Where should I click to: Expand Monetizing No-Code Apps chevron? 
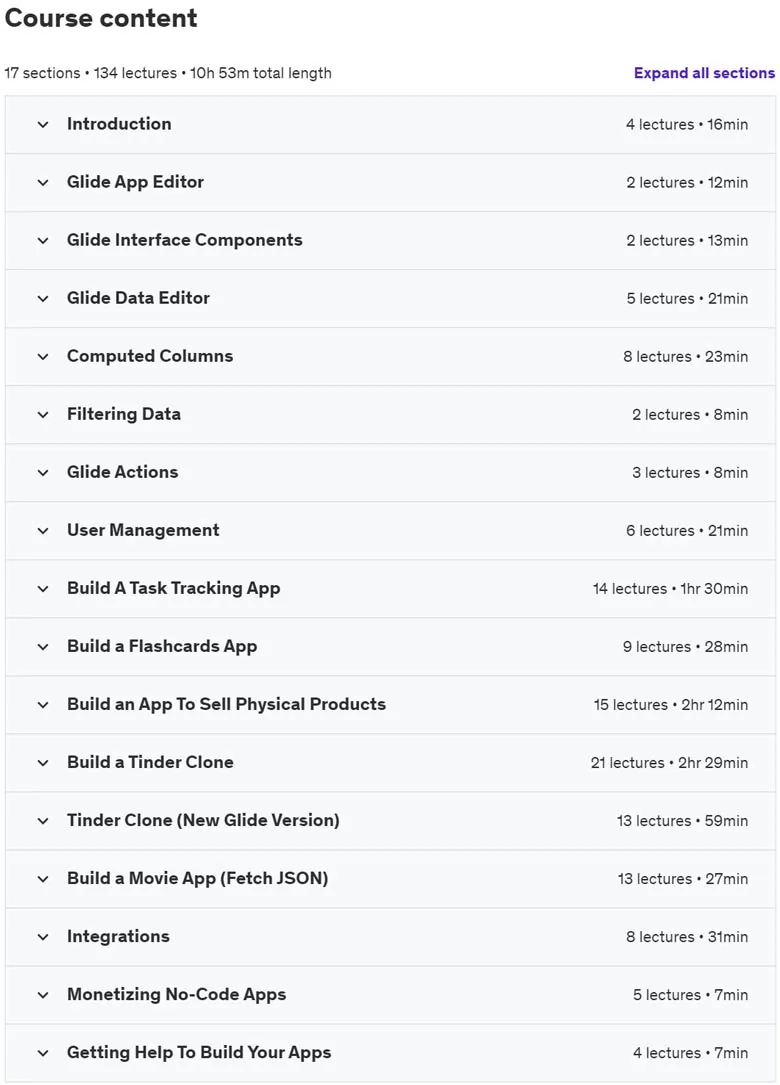[43, 995]
